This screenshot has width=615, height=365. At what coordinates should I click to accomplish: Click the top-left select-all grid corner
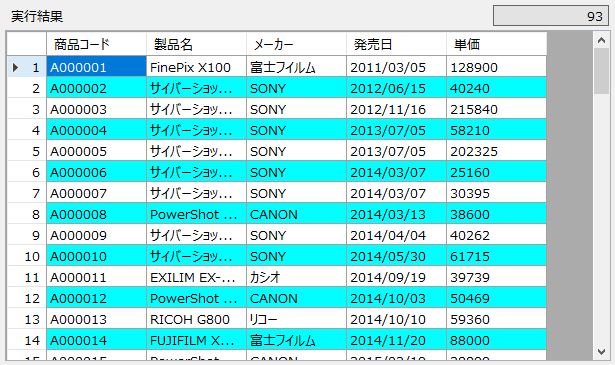tap(27, 44)
